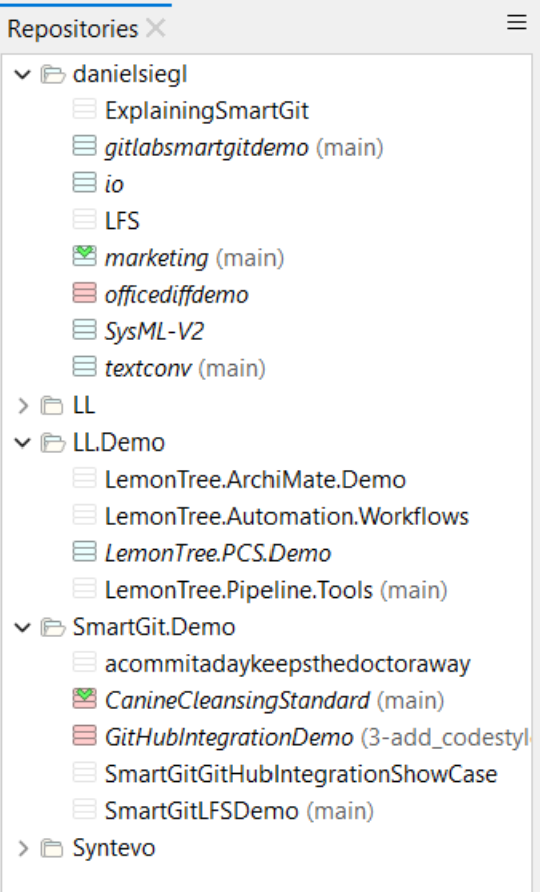Viewport: 540px width, 892px height.
Task: Click the LL.Demo folder icon
Action: coord(52,442)
